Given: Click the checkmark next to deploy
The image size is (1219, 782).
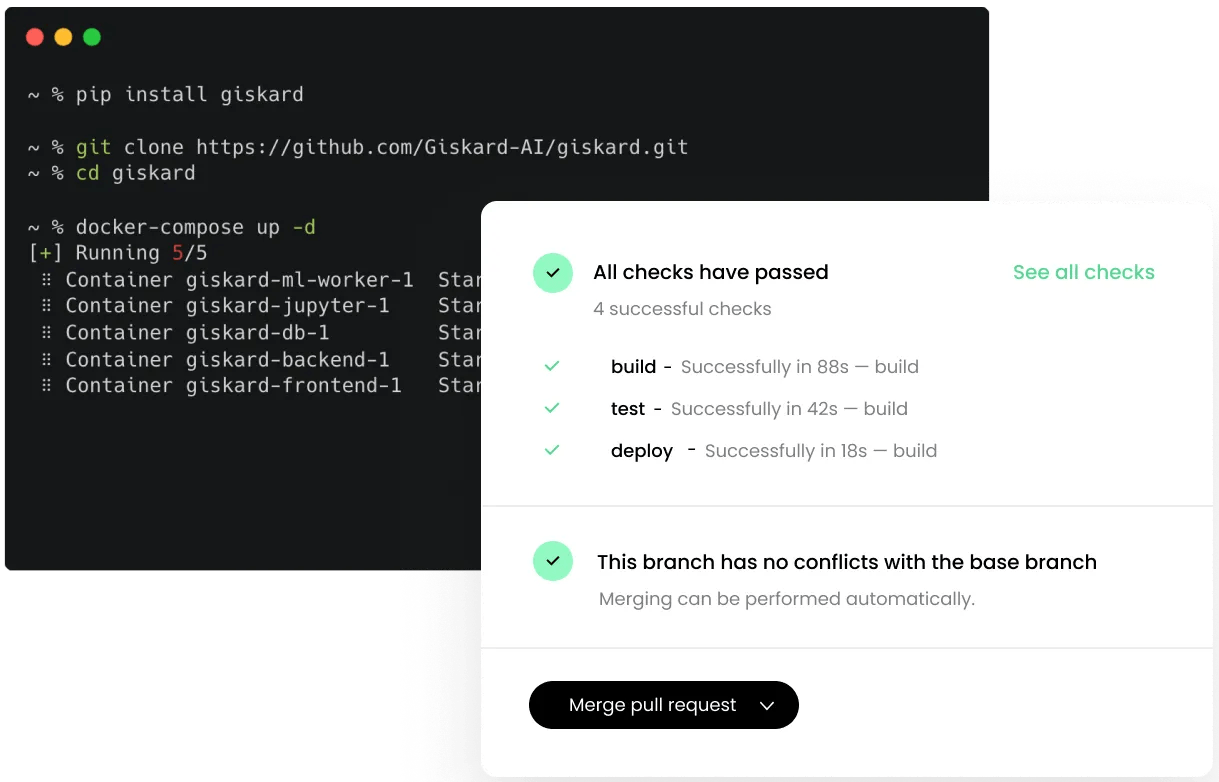Looking at the screenshot, I should coord(552,450).
